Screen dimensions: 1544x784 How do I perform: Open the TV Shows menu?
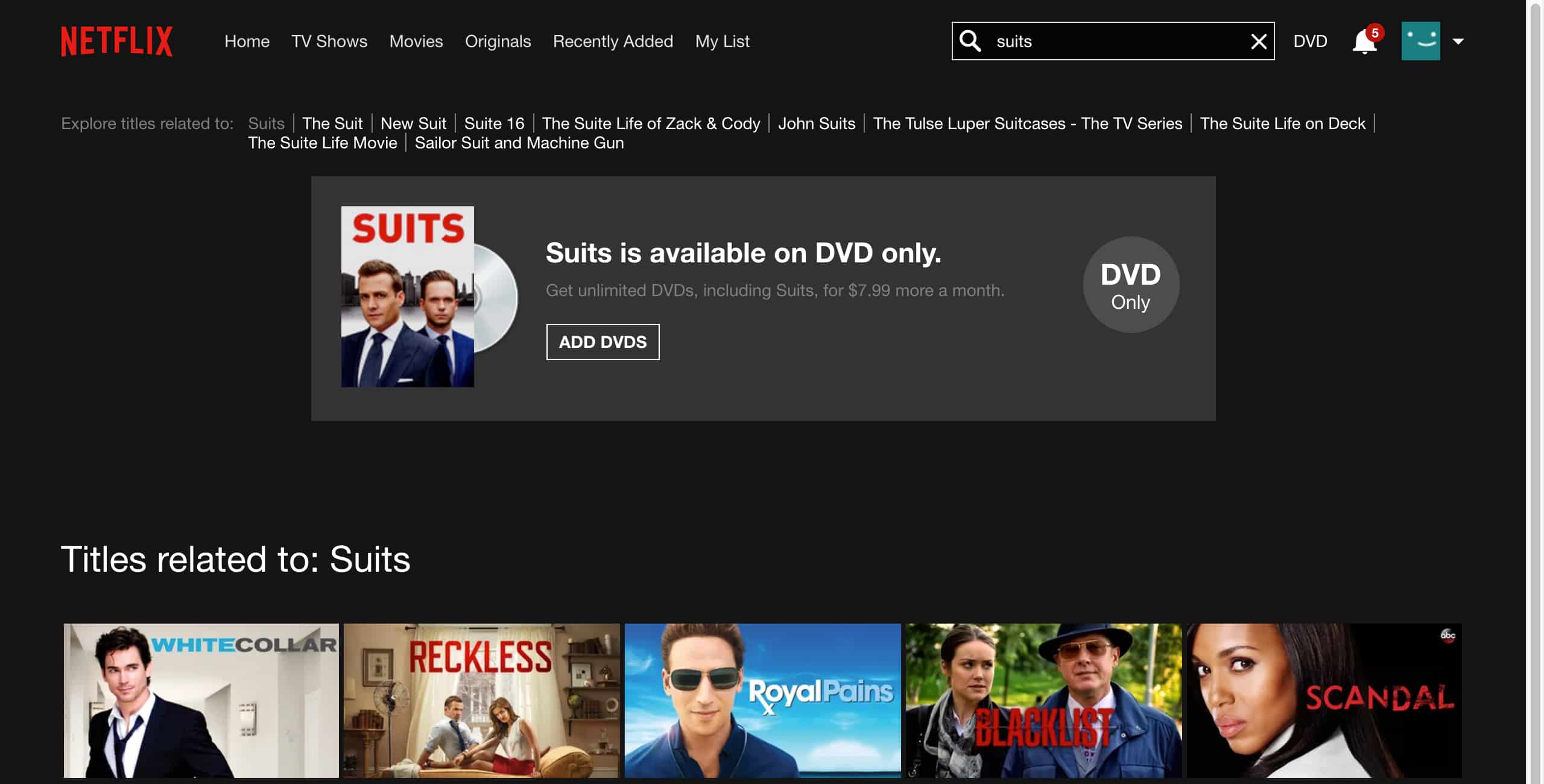pyautogui.click(x=329, y=41)
